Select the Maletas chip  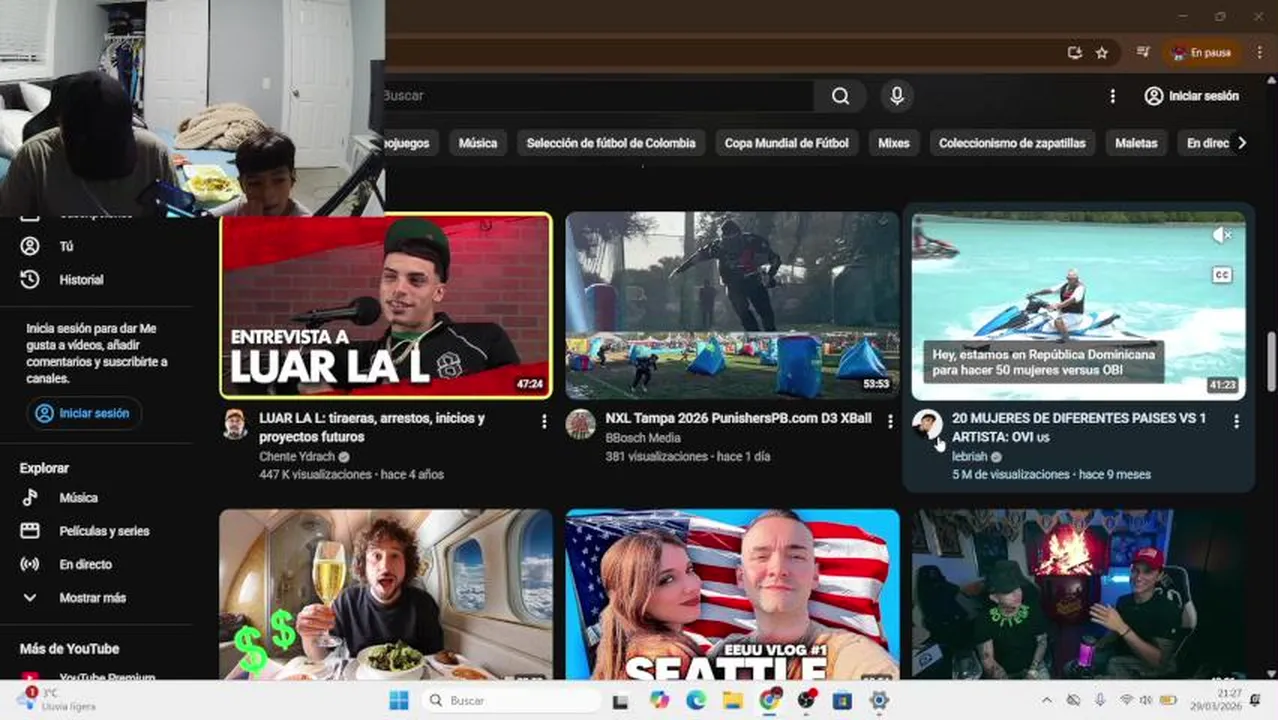[1136, 143]
